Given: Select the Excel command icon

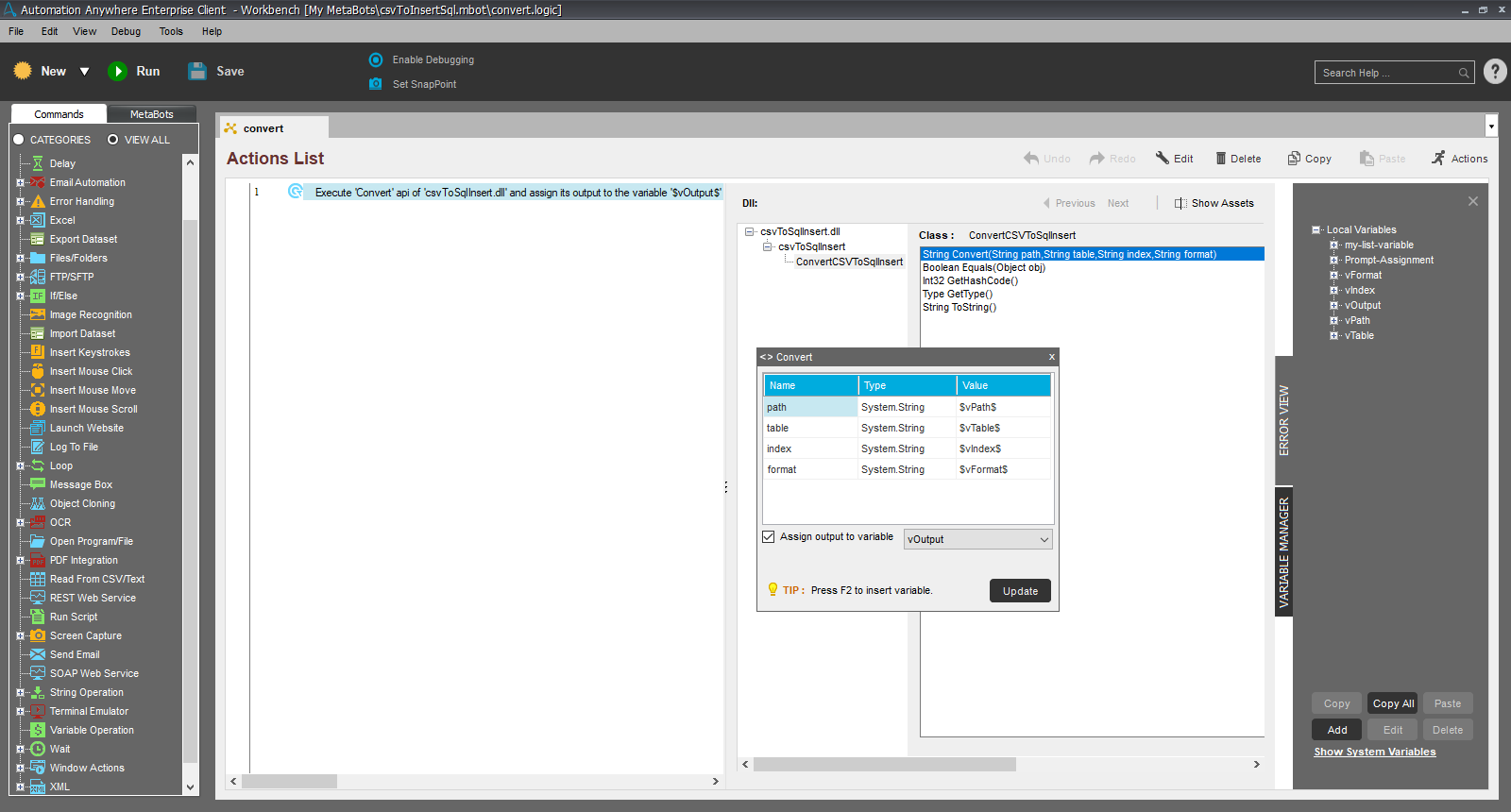Looking at the screenshot, I should pos(38,220).
